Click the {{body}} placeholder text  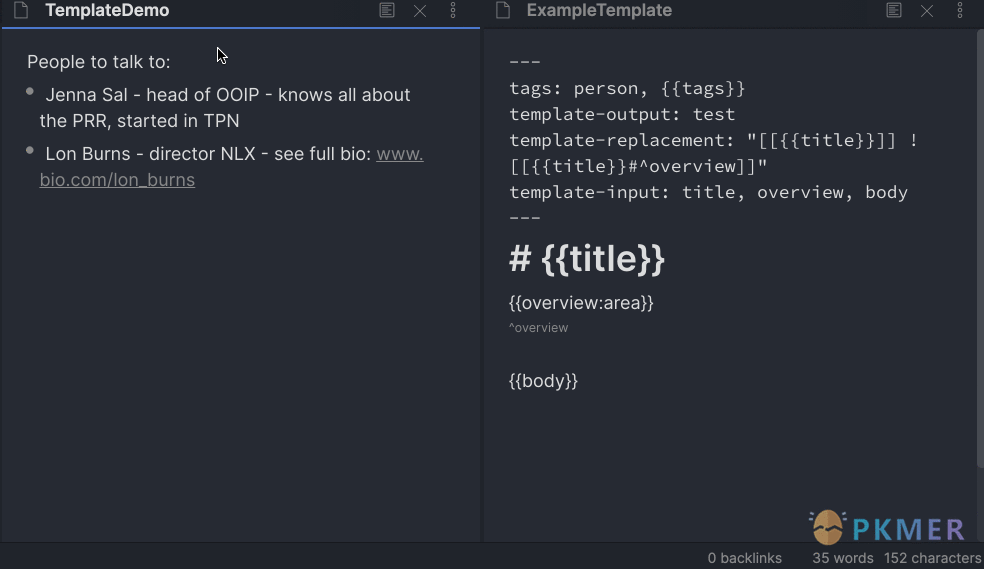[543, 381]
